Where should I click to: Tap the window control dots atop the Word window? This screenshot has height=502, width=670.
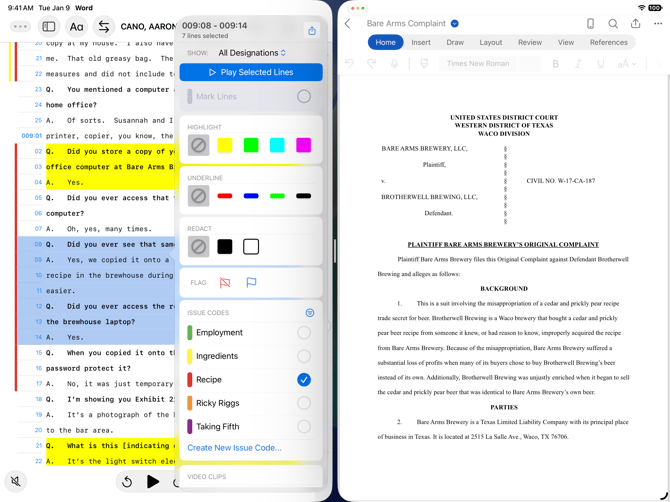point(357,8)
